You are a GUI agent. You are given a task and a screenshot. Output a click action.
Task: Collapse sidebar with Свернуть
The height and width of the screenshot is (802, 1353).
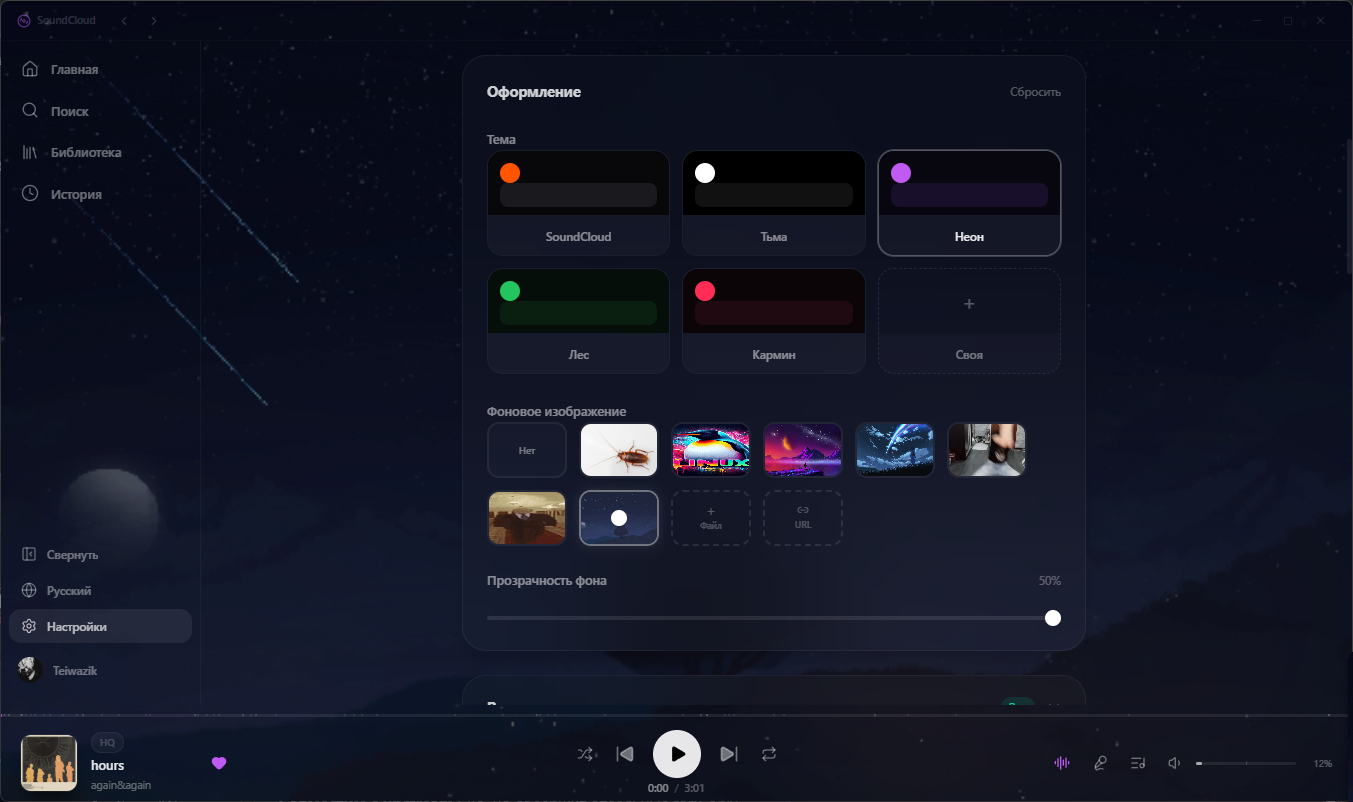(100, 554)
